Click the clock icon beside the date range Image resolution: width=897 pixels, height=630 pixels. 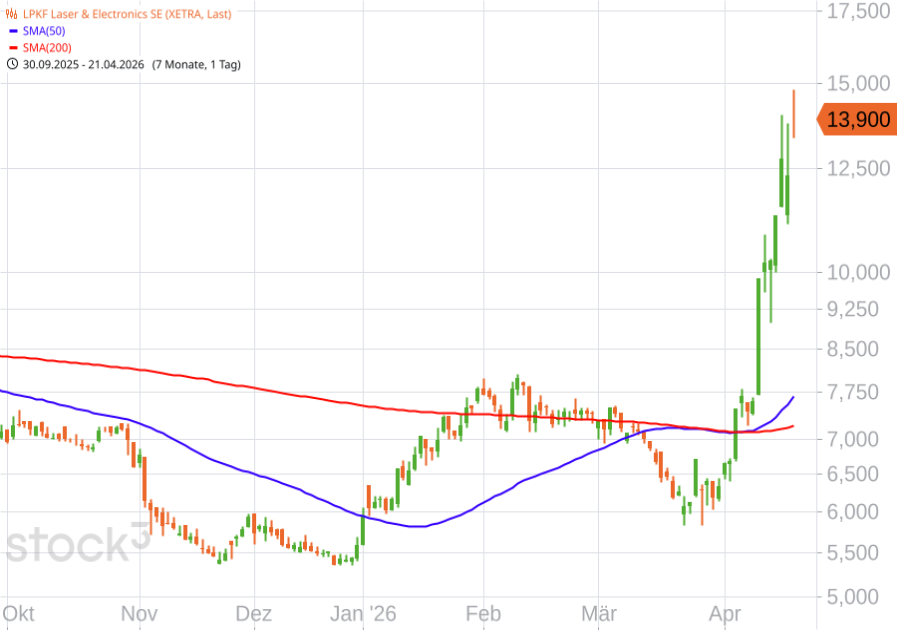(12, 63)
